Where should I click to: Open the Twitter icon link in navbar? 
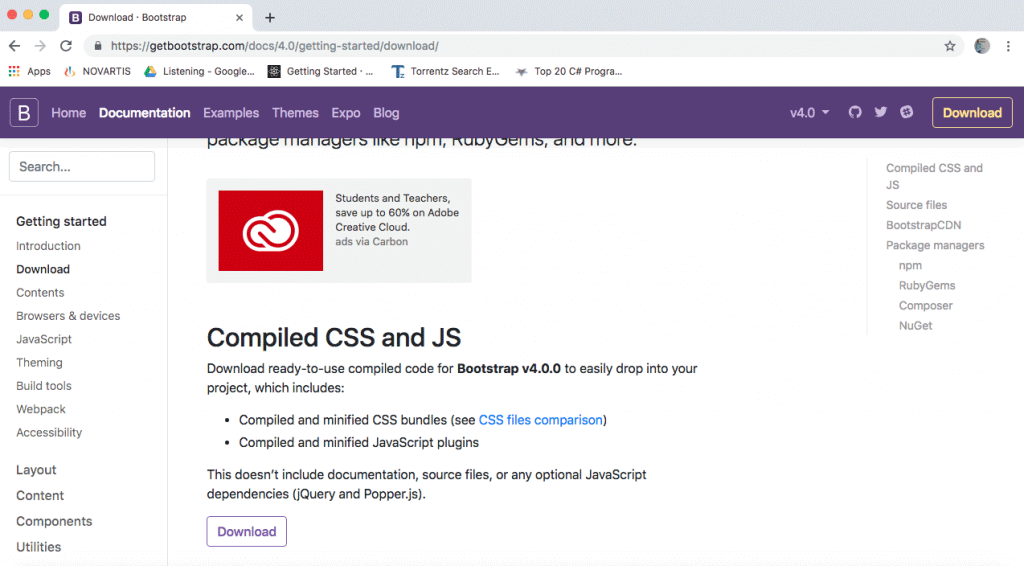881,112
